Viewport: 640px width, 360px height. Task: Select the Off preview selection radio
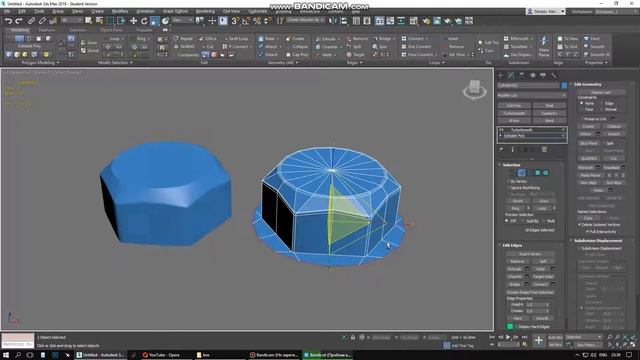point(507,221)
